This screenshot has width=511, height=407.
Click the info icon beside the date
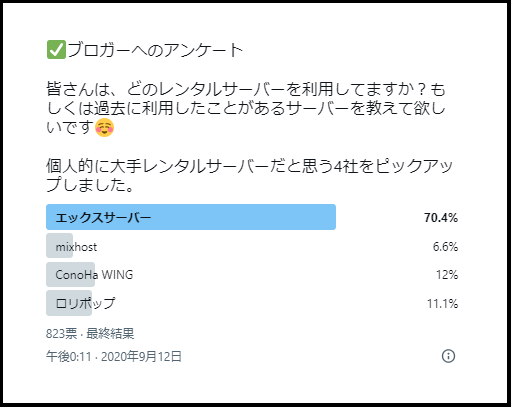(448, 356)
